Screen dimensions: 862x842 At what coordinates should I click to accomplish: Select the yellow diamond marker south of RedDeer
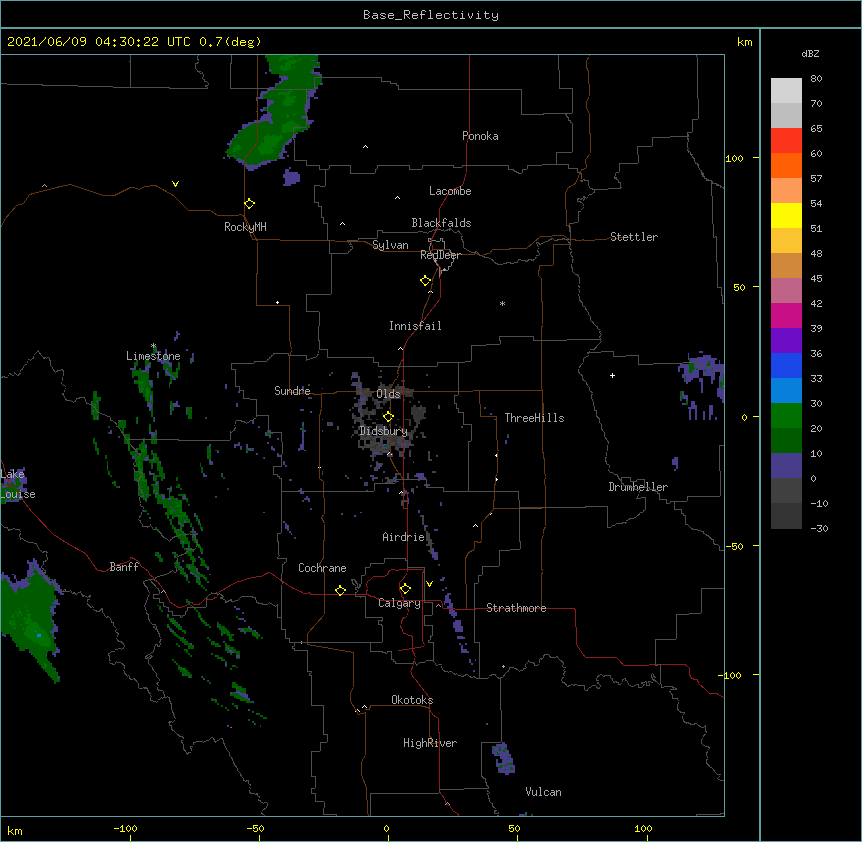coord(426,281)
